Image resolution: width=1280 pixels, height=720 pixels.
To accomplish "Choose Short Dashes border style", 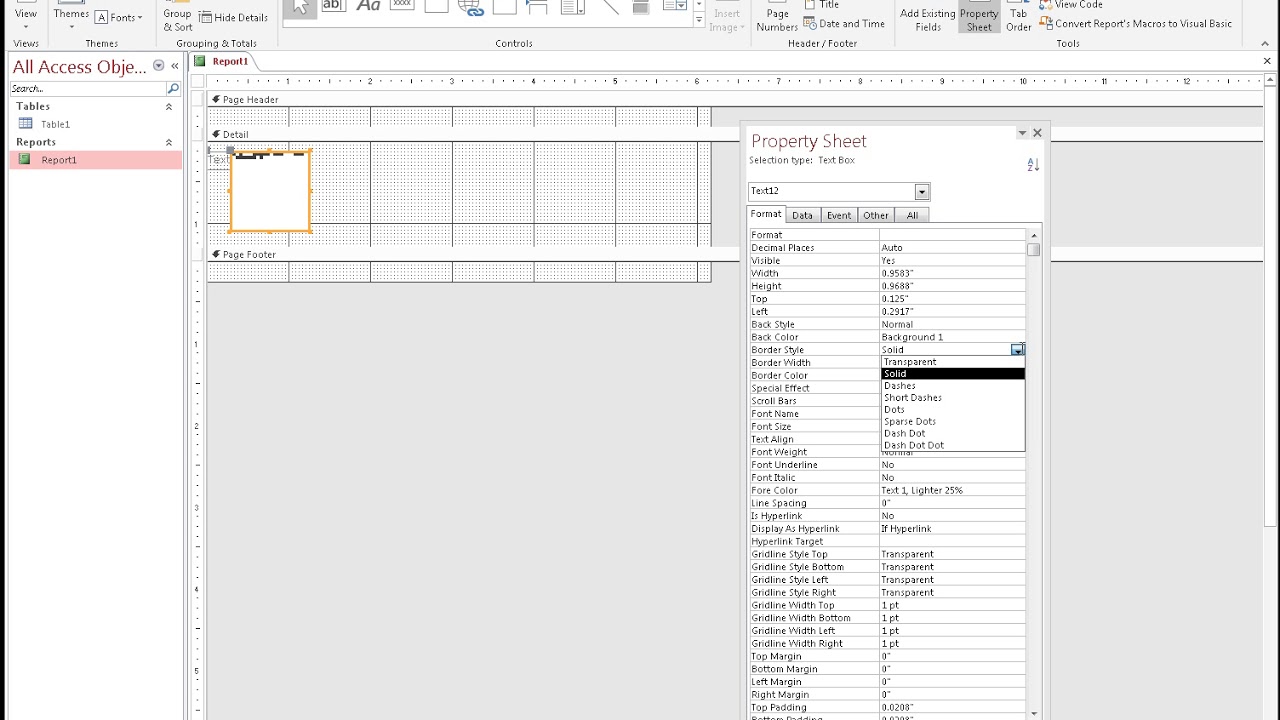I will tap(953, 398).
